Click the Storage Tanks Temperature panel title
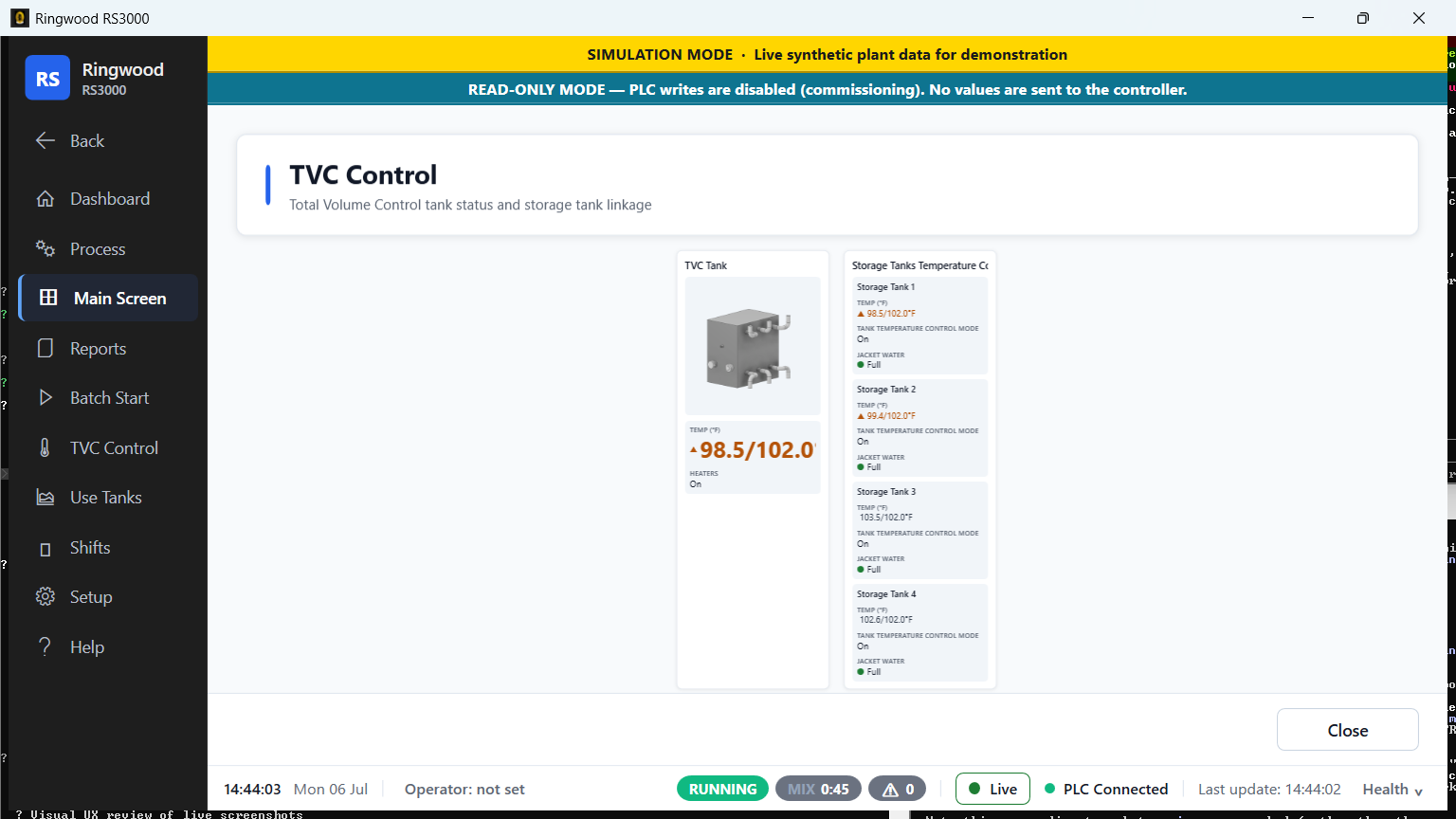The image size is (1456, 819). pos(919,265)
